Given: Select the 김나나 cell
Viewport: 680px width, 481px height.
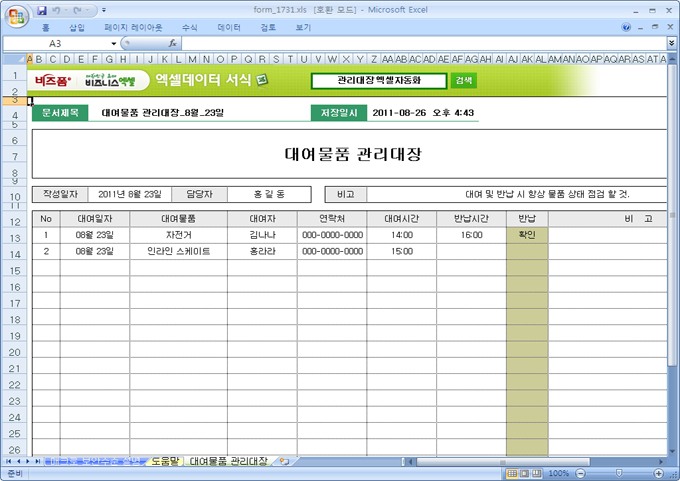Looking at the screenshot, I should click(x=262, y=235).
